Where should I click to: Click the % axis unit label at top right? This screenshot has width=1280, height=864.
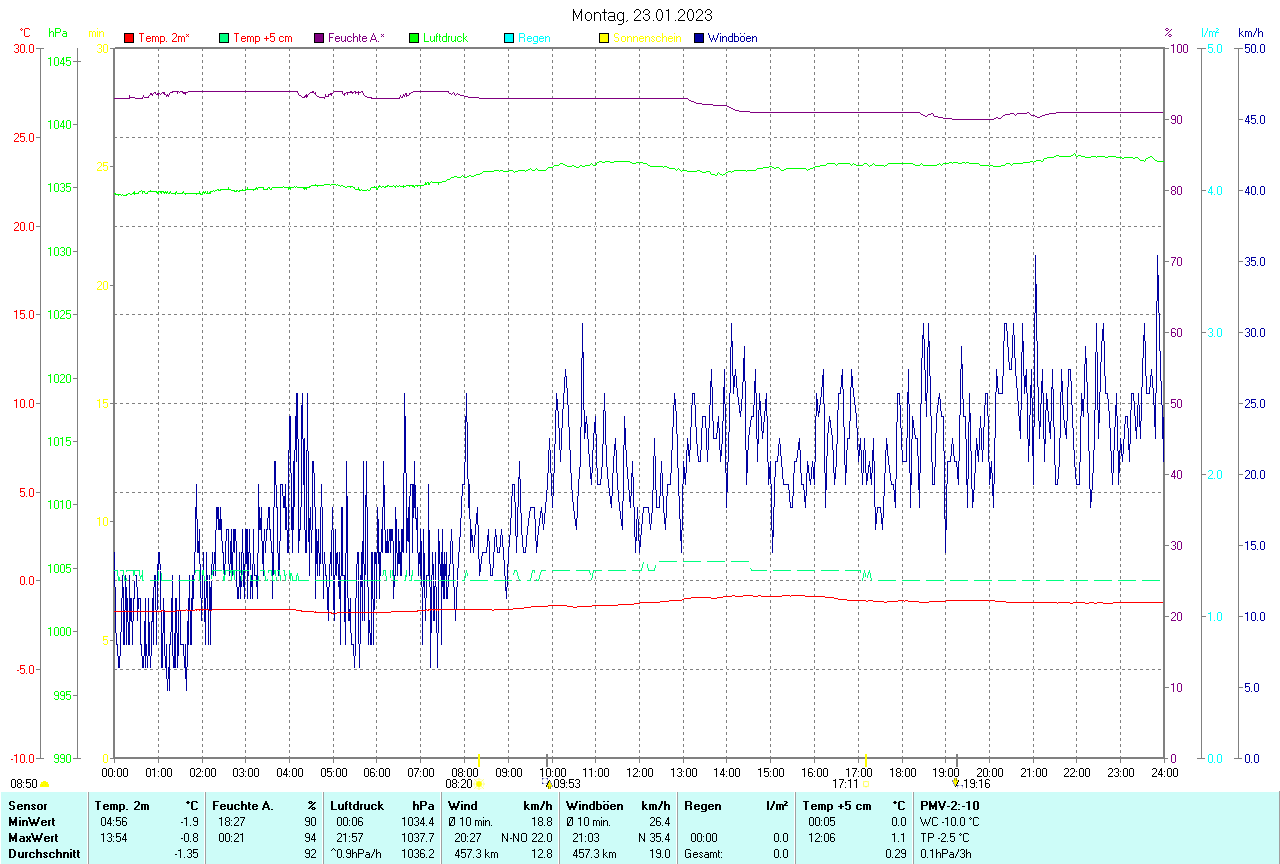pos(1168,33)
